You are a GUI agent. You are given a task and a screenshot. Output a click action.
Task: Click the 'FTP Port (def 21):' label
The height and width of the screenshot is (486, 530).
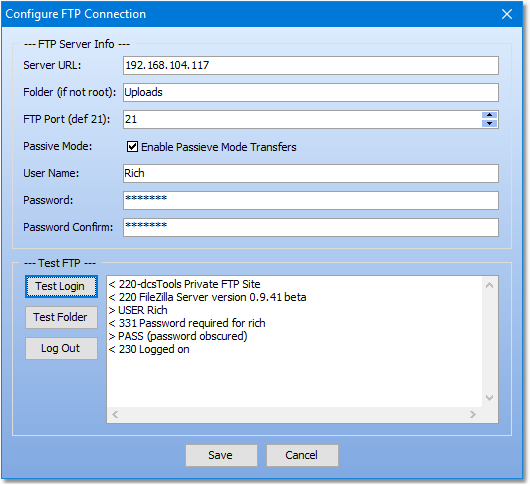point(67,119)
